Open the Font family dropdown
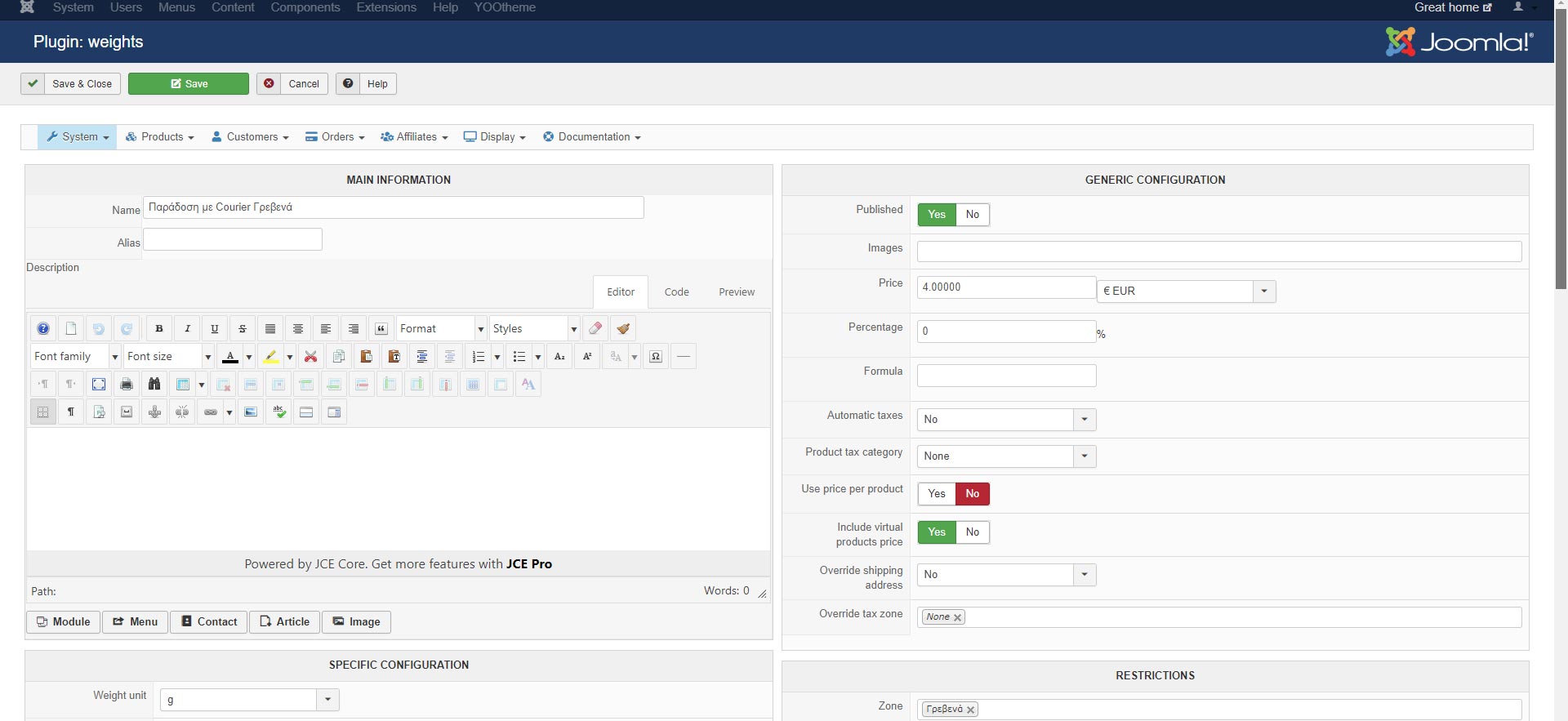The height and width of the screenshot is (721, 1568). (x=76, y=356)
